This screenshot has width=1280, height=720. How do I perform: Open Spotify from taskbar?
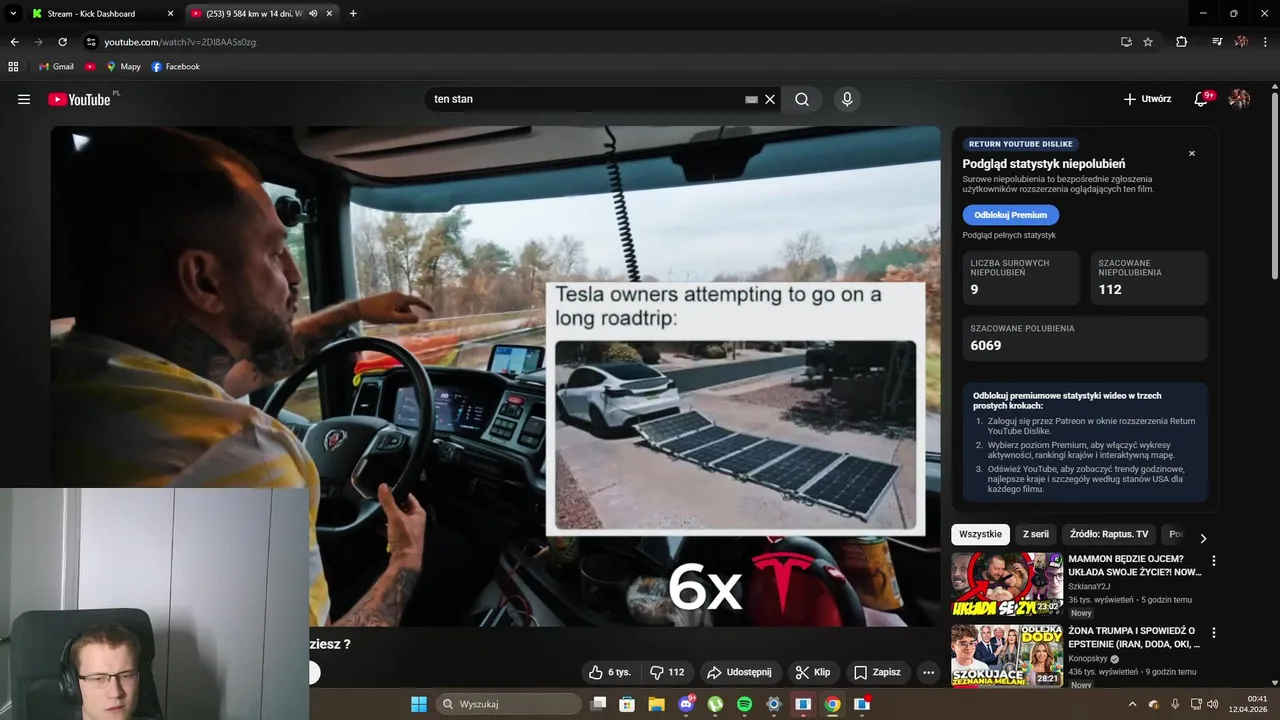click(x=744, y=704)
